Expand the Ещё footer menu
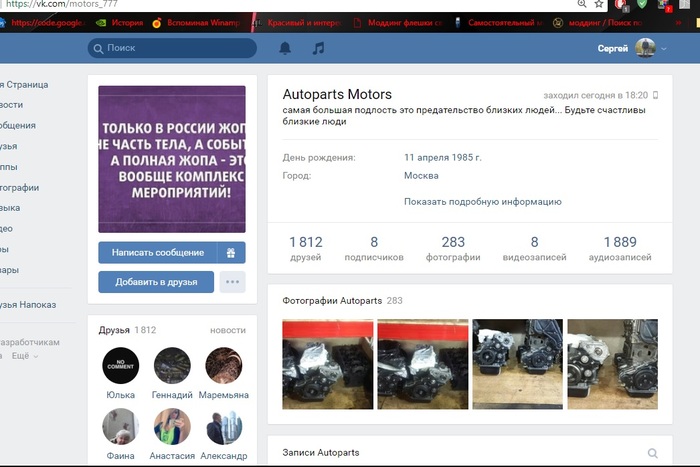The image size is (700, 467). click(25, 356)
